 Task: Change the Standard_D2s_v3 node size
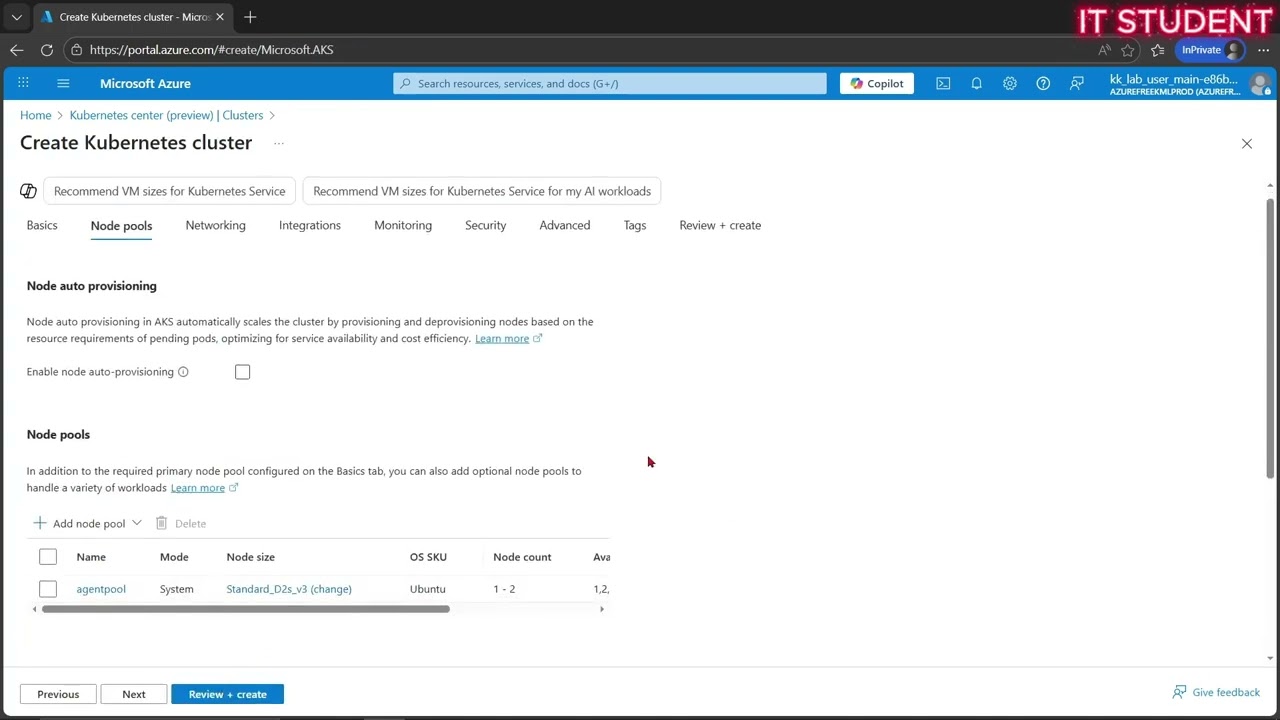tap(289, 589)
